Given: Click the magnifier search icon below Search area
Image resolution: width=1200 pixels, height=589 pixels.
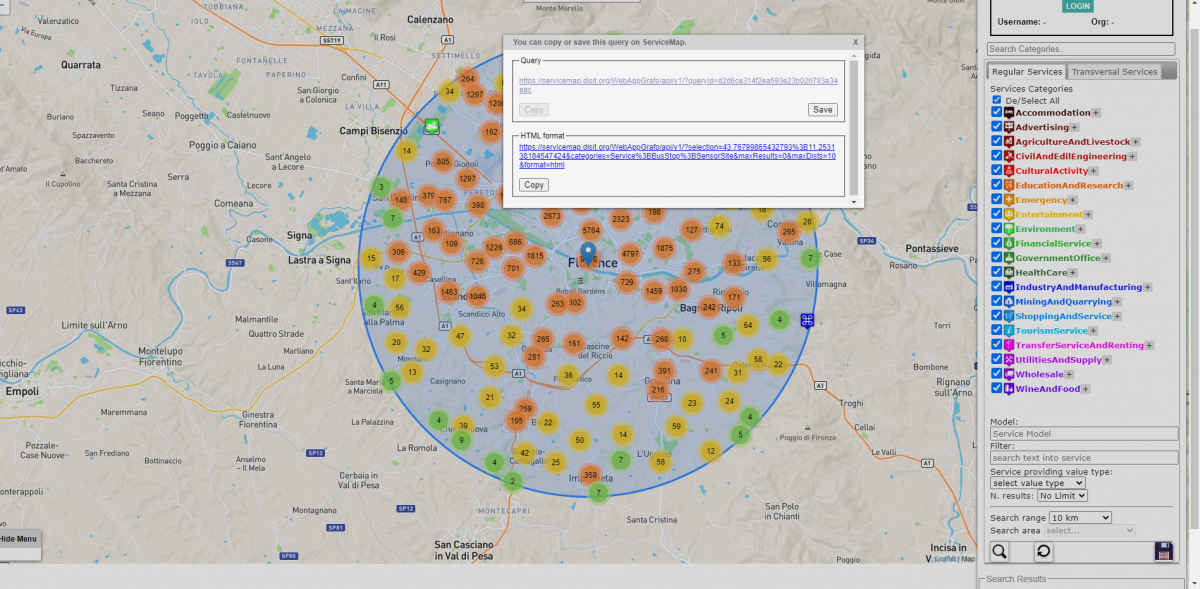Looking at the screenshot, I should pos(1000,551).
